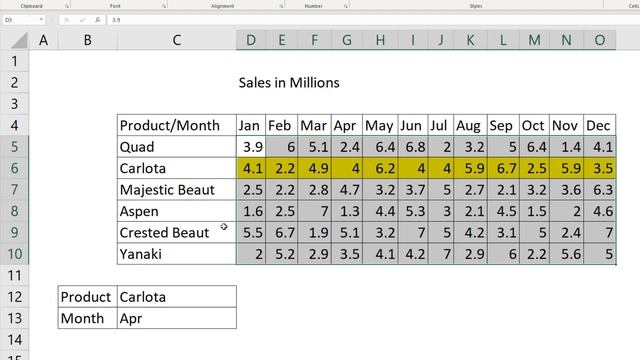Open the Alignment group dialog launcher
The height and width of the screenshot is (360, 640).
click(281, 6)
